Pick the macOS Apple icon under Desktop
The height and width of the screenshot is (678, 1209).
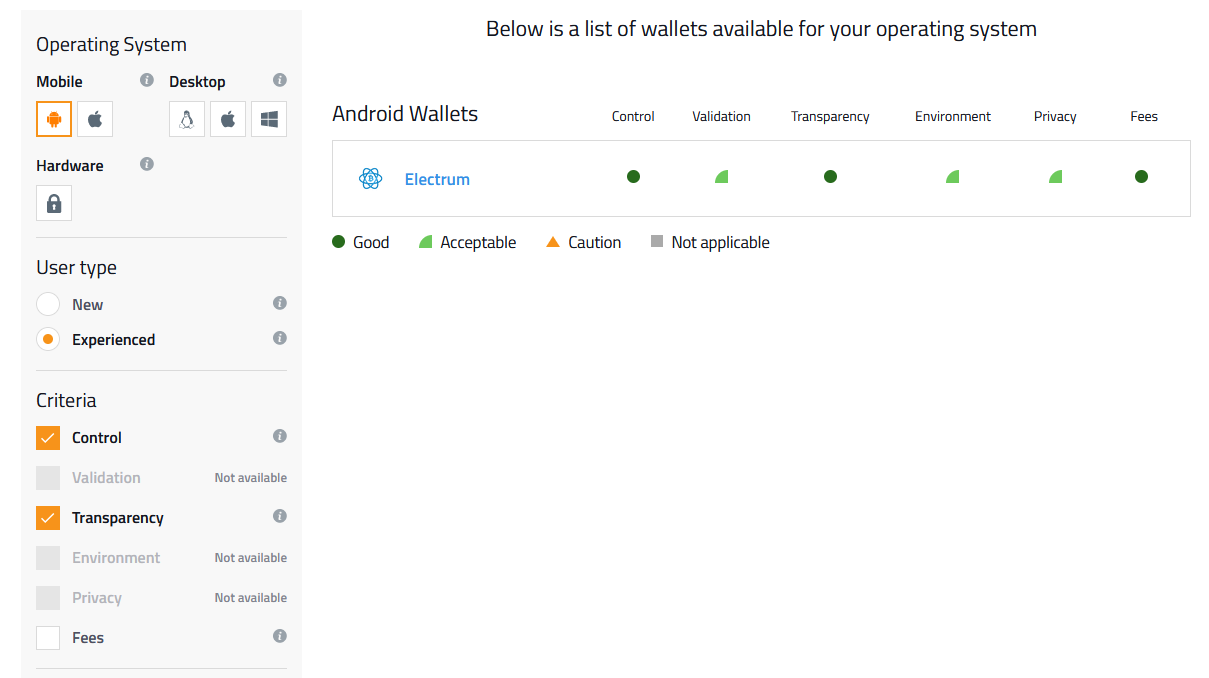coord(228,119)
